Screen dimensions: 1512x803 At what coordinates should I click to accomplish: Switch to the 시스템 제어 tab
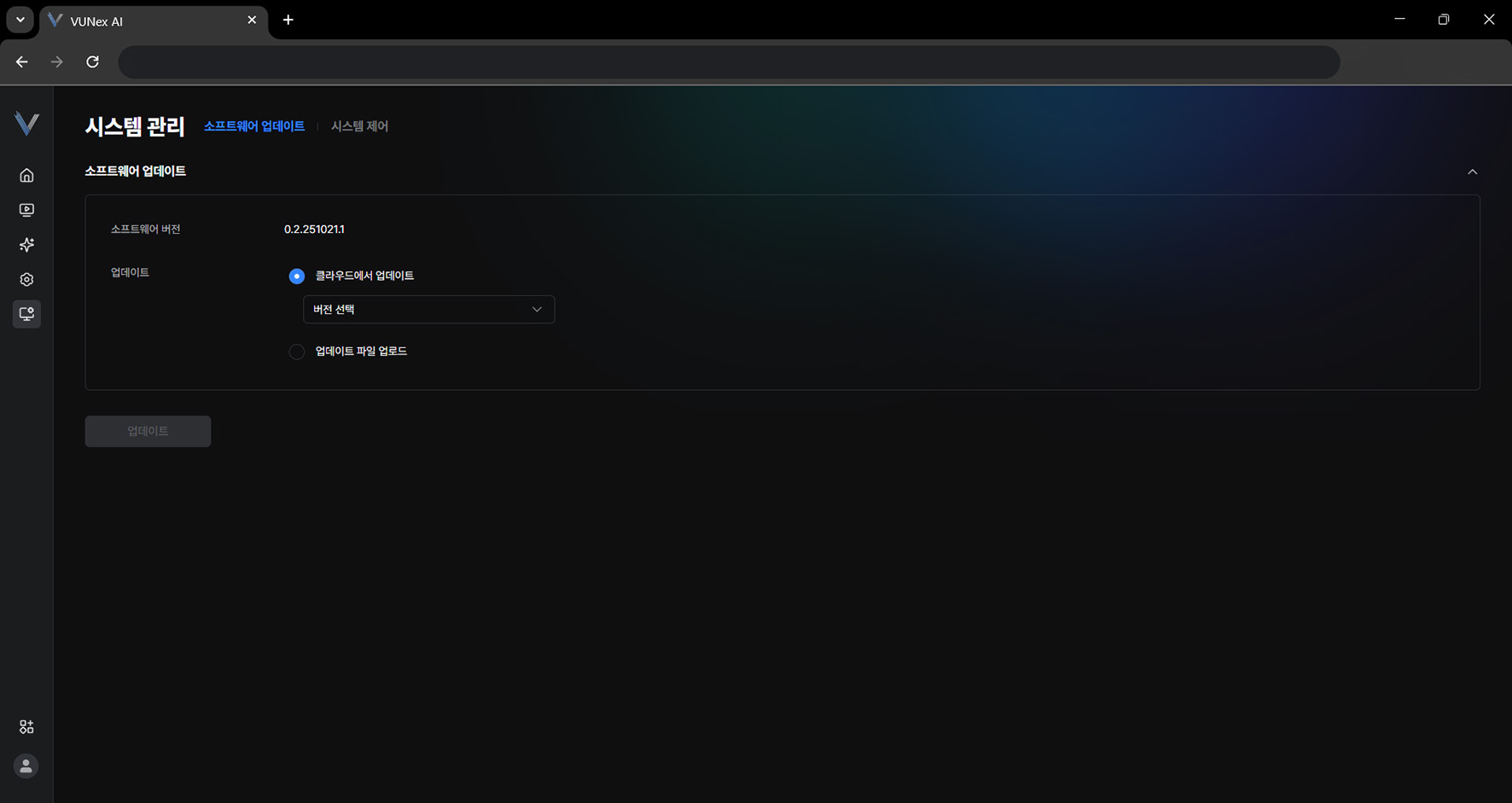coord(359,126)
